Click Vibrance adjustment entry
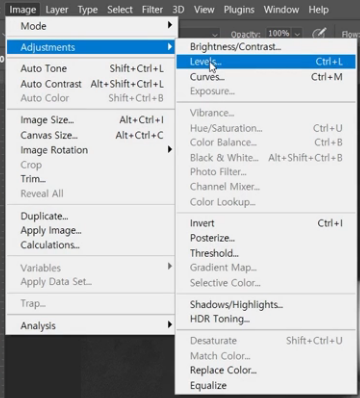Image resolution: width=360 pixels, height=398 pixels. 266,113
